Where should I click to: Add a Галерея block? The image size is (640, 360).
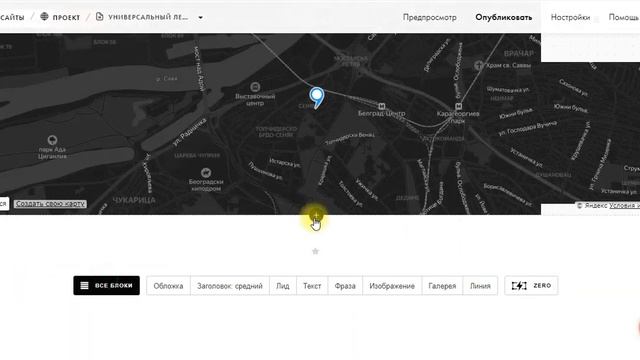pyautogui.click(x=442, y=286)
